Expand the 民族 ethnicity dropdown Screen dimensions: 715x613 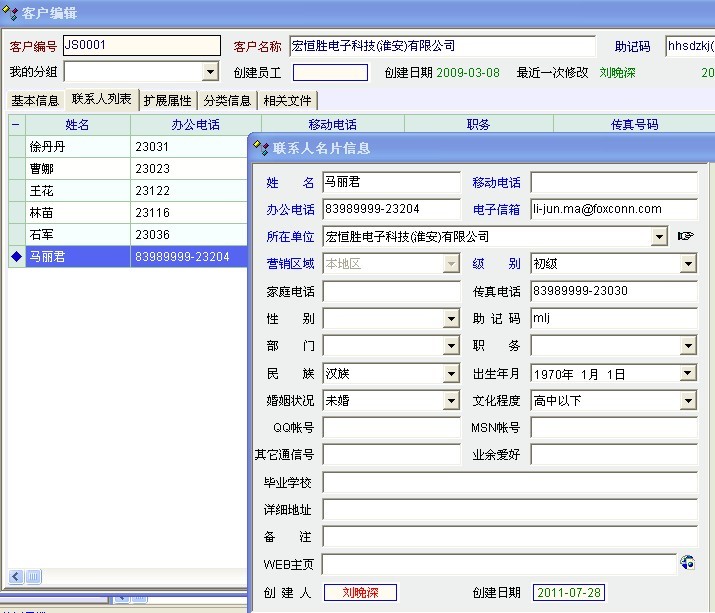[451, 374]
